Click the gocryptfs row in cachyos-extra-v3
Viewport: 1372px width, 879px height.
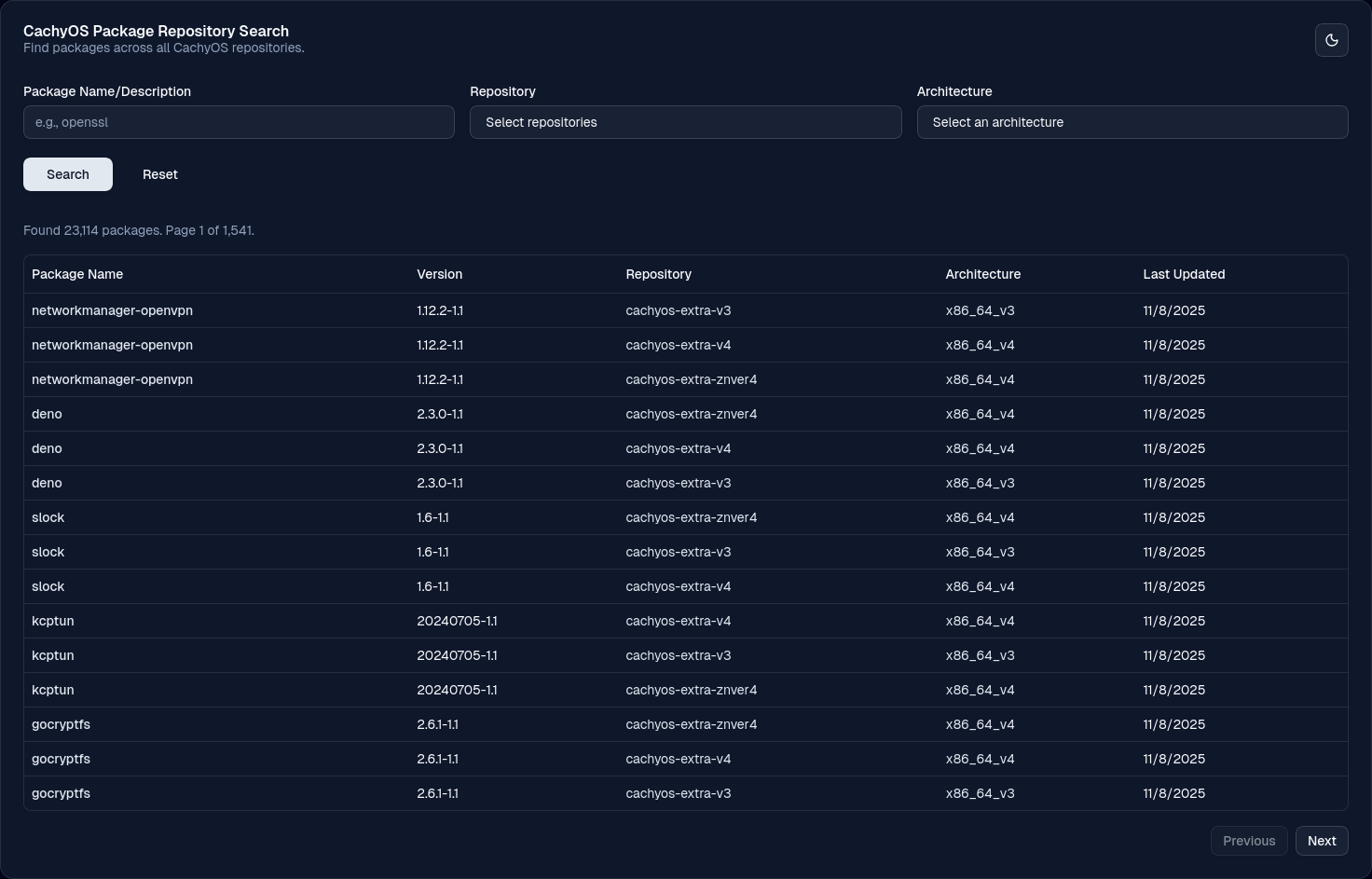pos(61,793)
